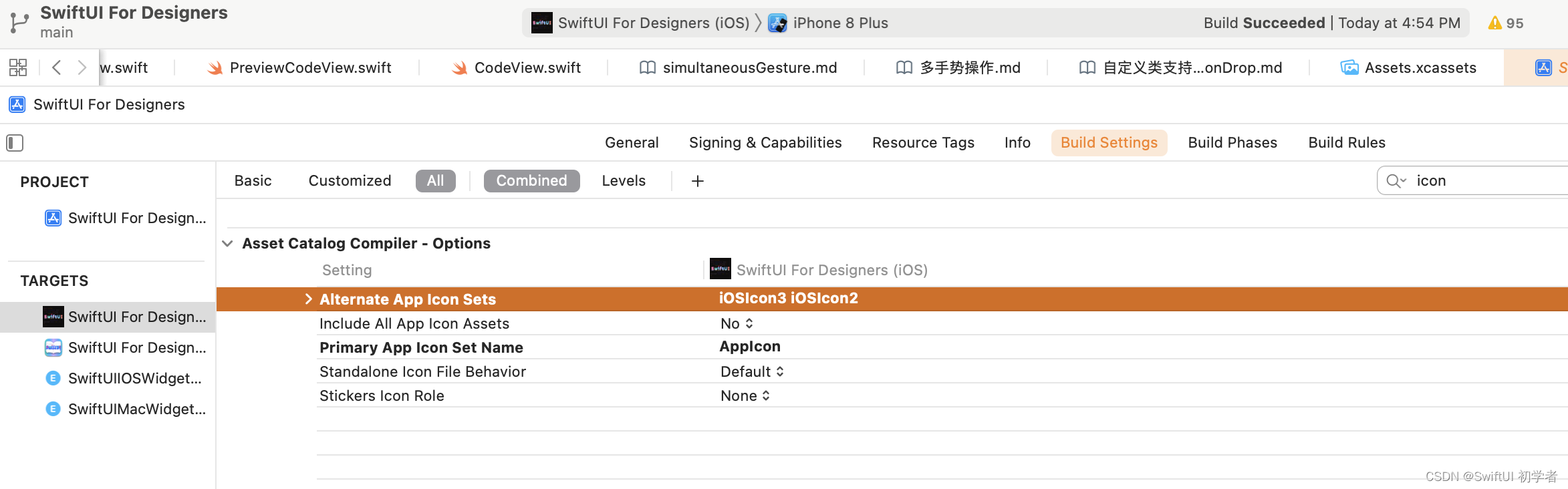The height and width of the screenshot is (489, 1568).
Task: Open the w.swift tab
Action: [x=124, y=67]
